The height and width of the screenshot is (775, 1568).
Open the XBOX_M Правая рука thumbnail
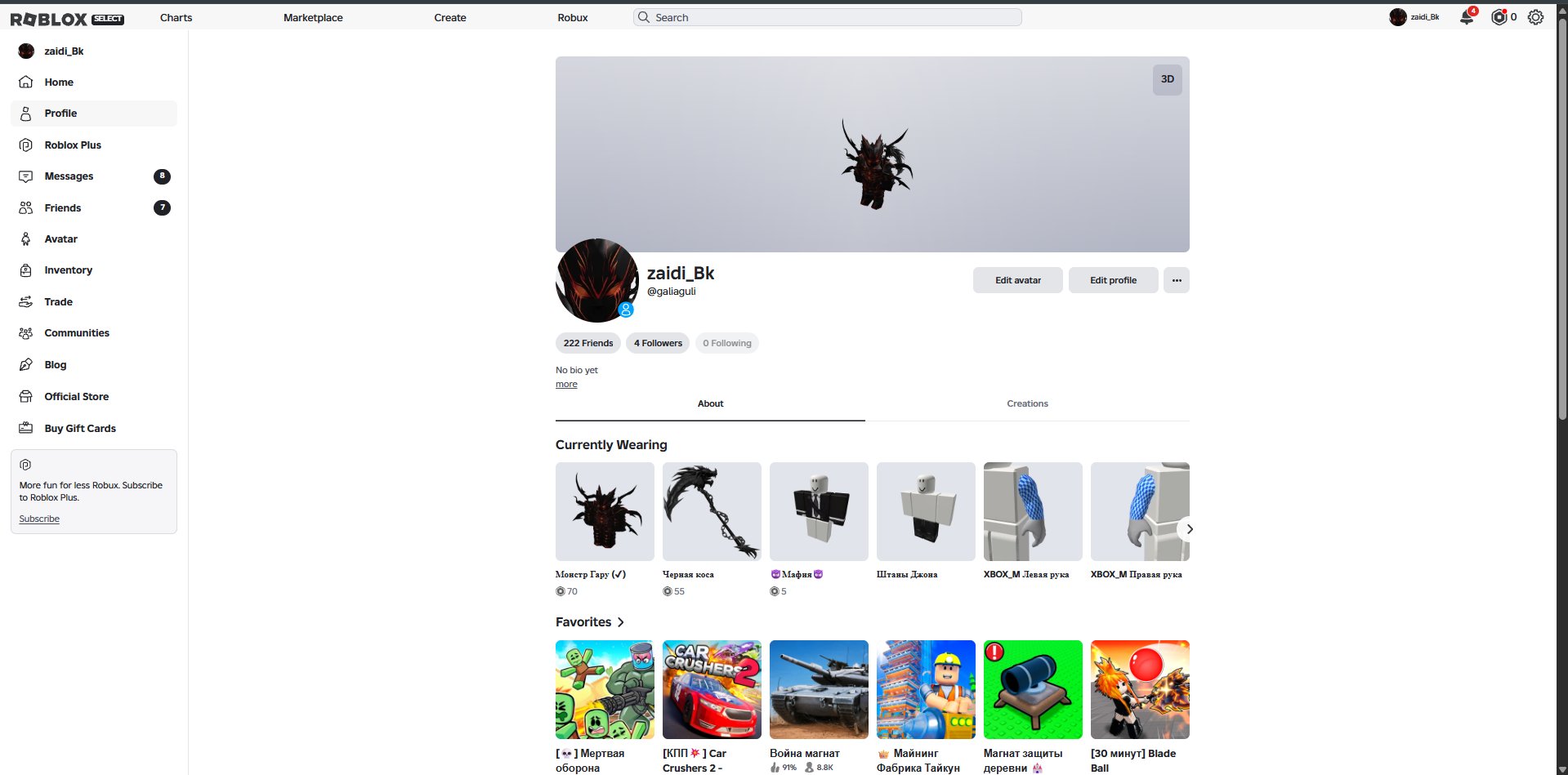[x=1140, y=511]
